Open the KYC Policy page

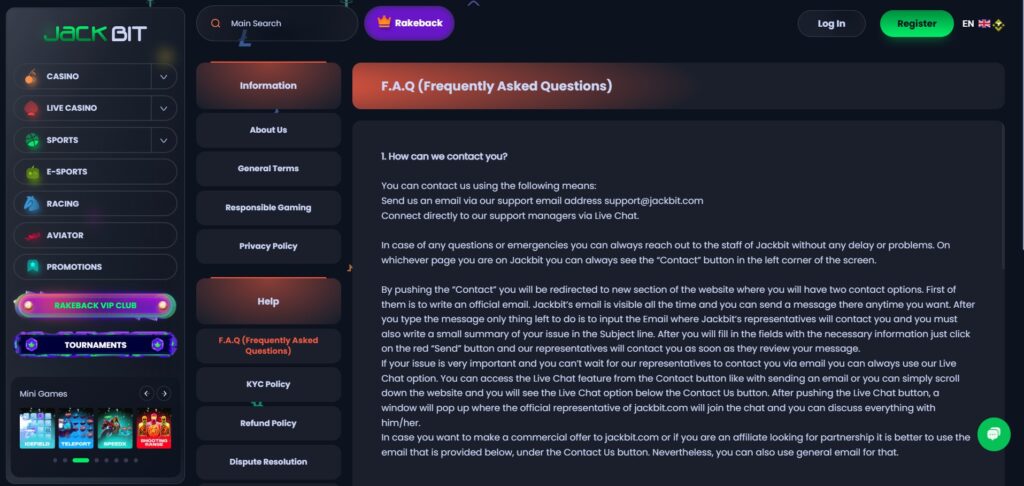click(268, 384)
